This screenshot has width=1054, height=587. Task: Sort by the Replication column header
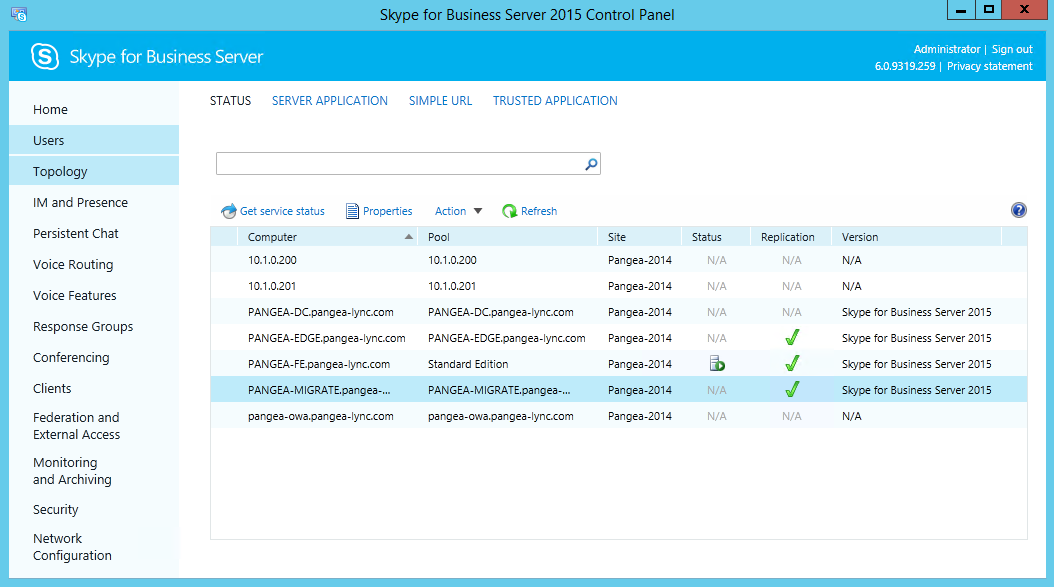(791, 237)
